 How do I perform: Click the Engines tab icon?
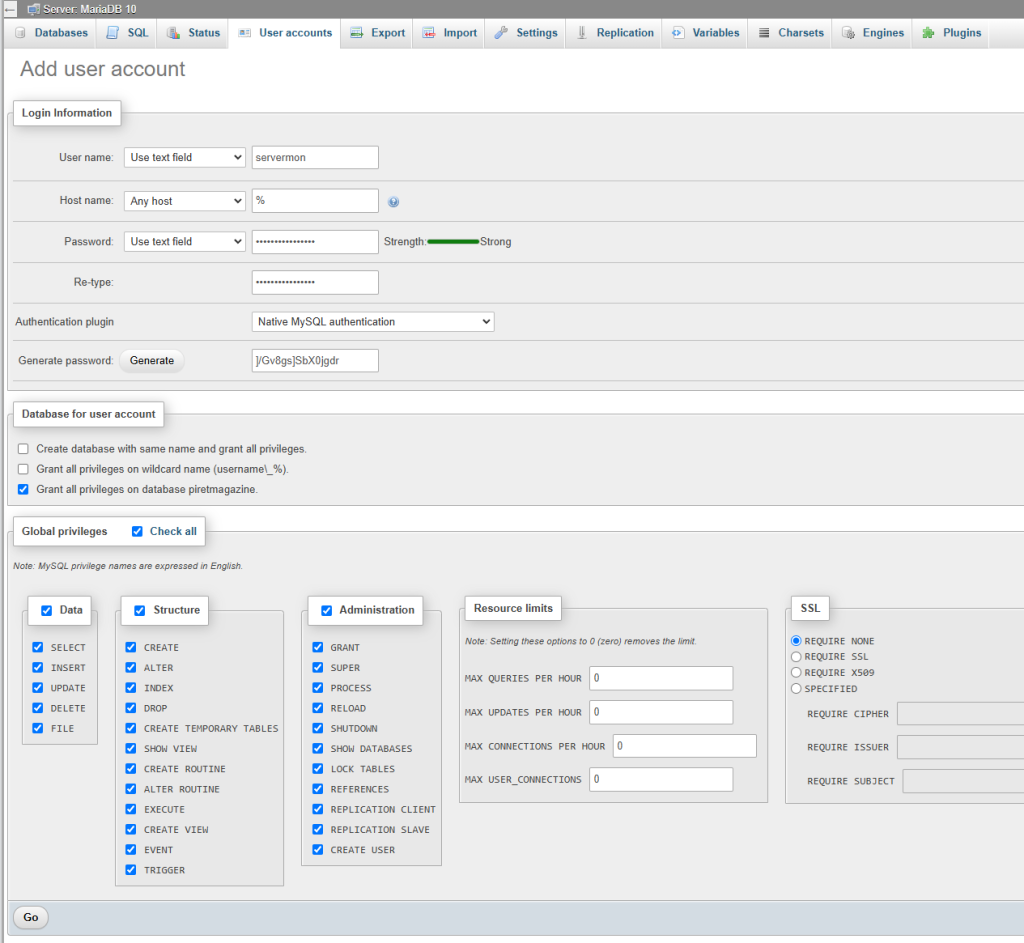pyautogui.click(x=848, y=33)
